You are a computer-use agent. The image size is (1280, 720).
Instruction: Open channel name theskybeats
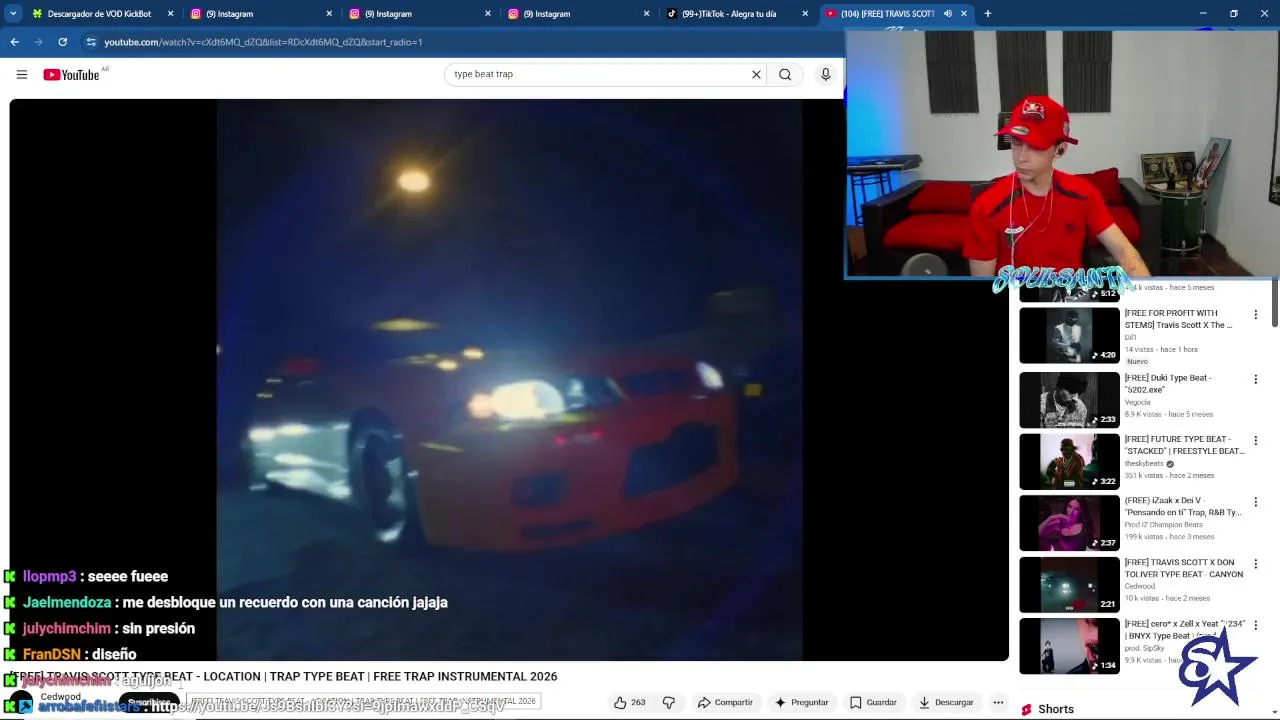click(1145, 464)
